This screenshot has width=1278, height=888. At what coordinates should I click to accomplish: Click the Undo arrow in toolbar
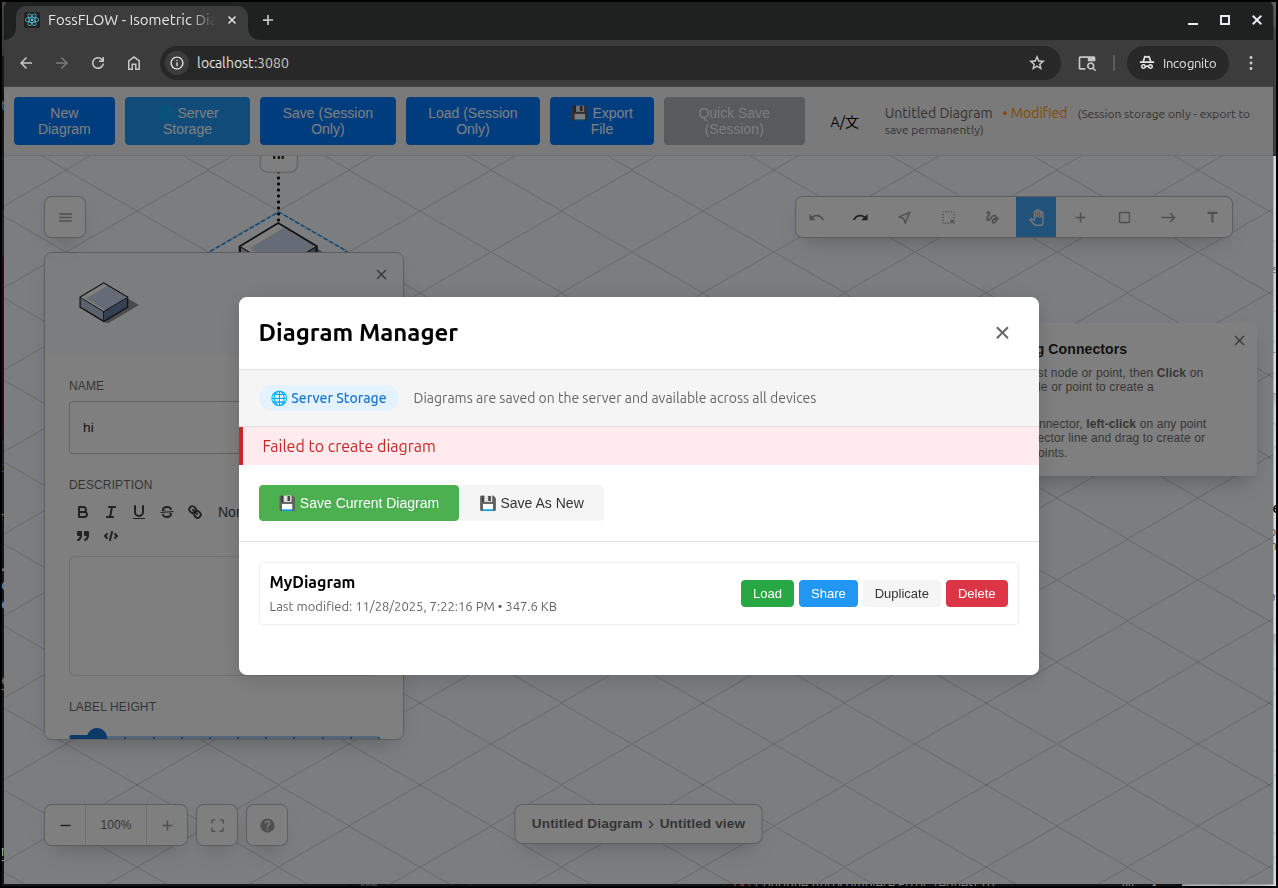(816, 217)
